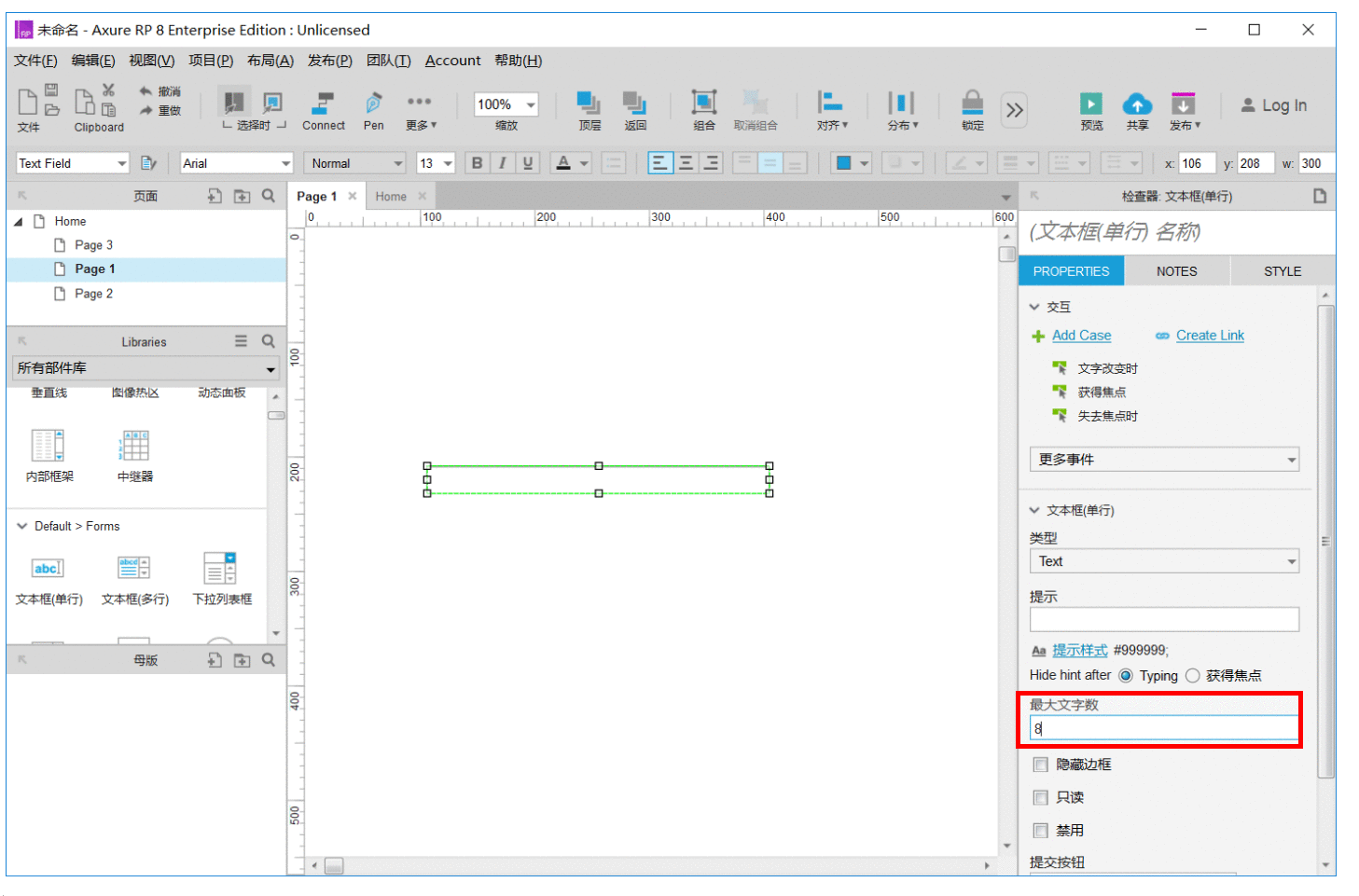Open the 类型 Text dropdown
This screenshot has width=1359, height=896.
[x=1164, y=561]
